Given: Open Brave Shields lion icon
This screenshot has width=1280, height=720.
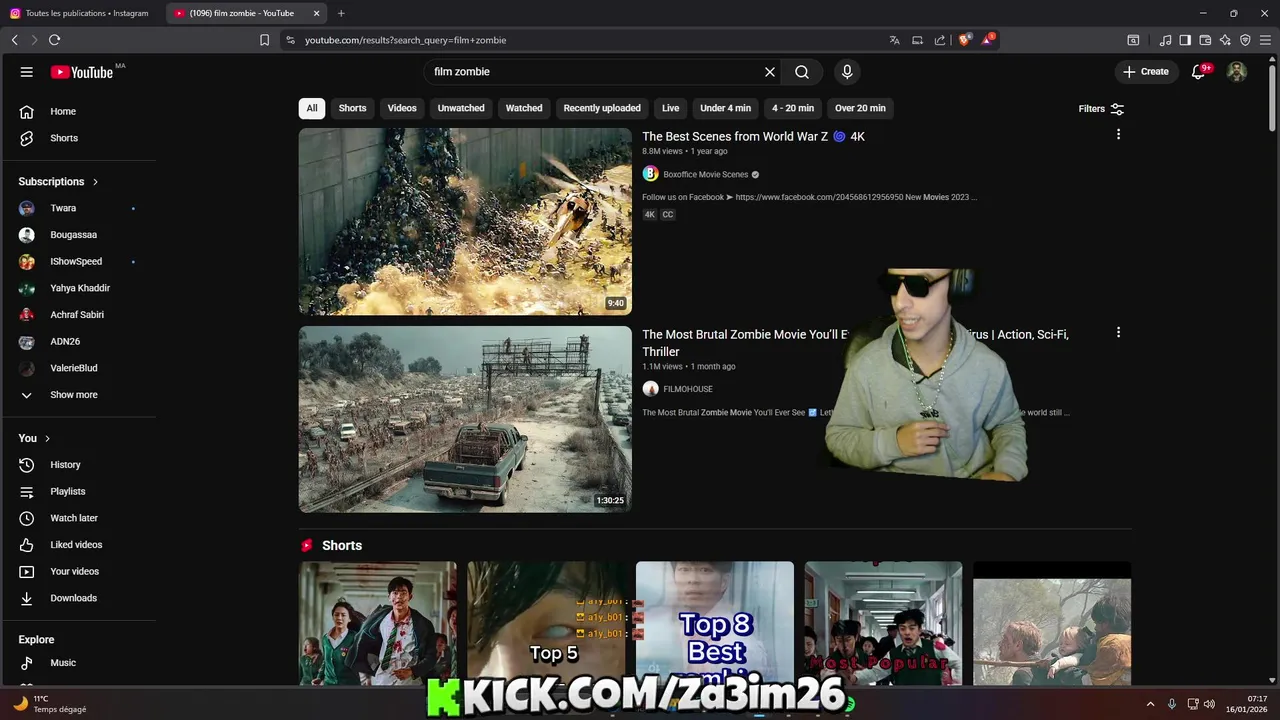Looking at the screenshot, I should tap(965, 40).
